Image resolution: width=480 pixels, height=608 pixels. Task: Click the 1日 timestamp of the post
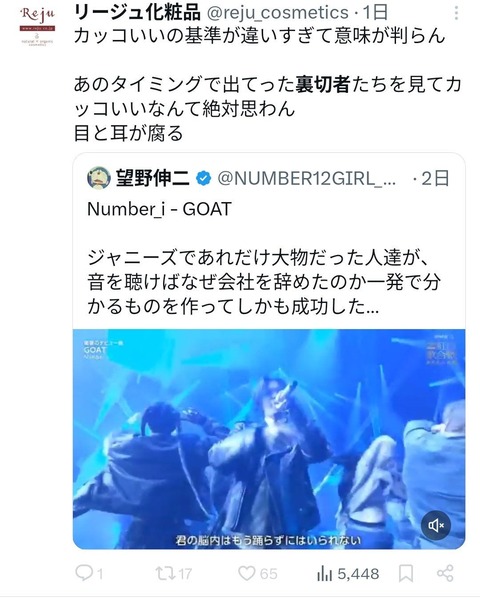[x=375, y=13]
